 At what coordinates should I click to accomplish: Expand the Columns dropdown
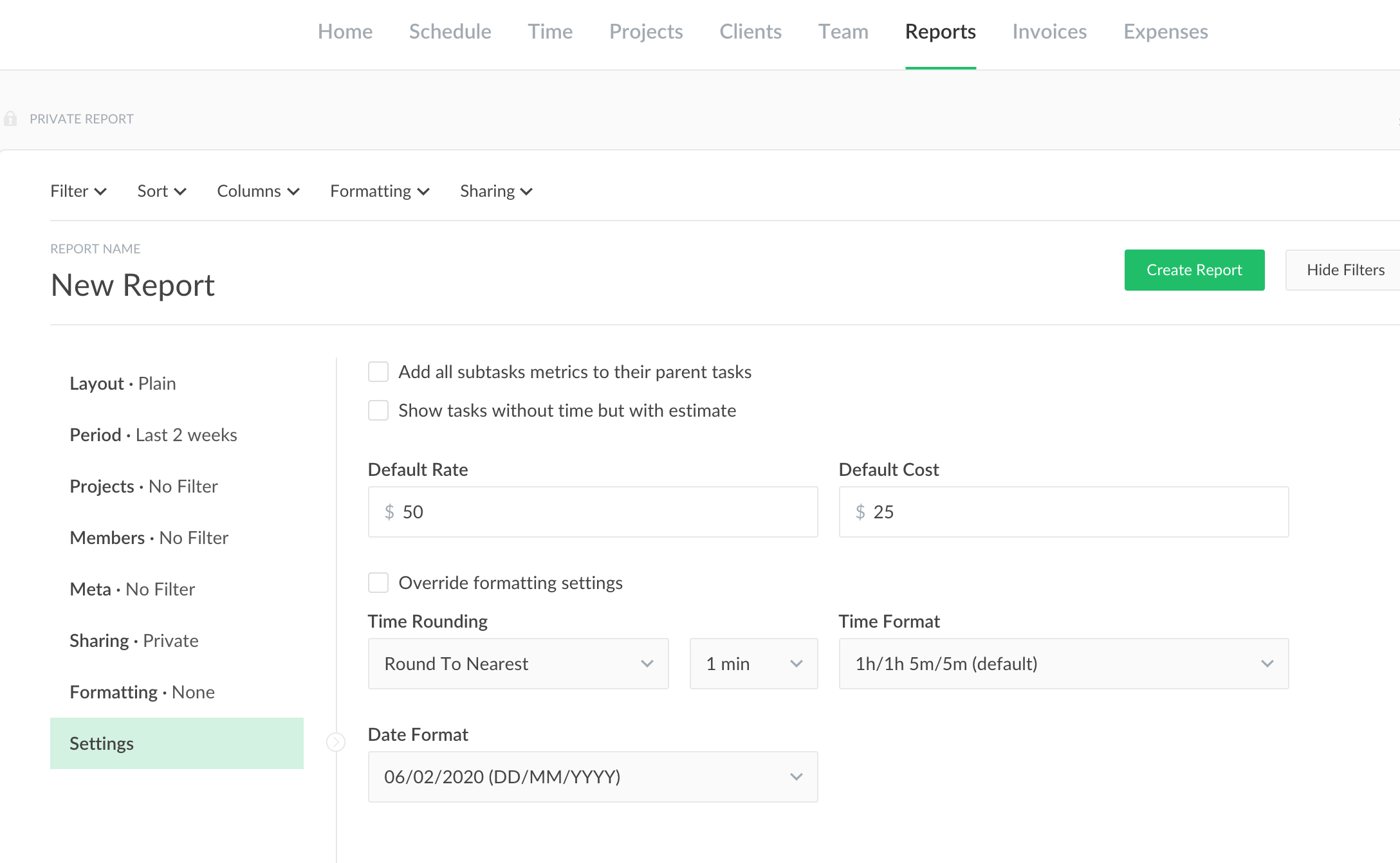point(257,191)
